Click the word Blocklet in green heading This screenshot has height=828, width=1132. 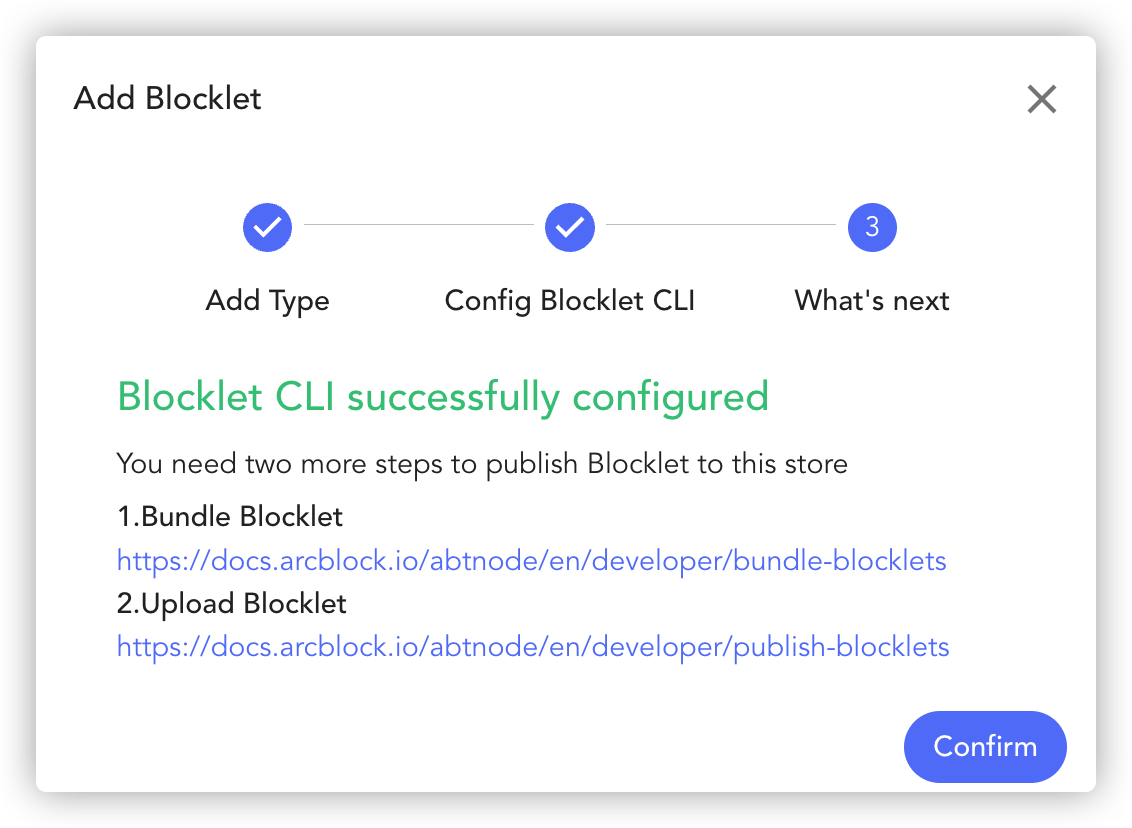pyautogui.click(x=190, y=396)
